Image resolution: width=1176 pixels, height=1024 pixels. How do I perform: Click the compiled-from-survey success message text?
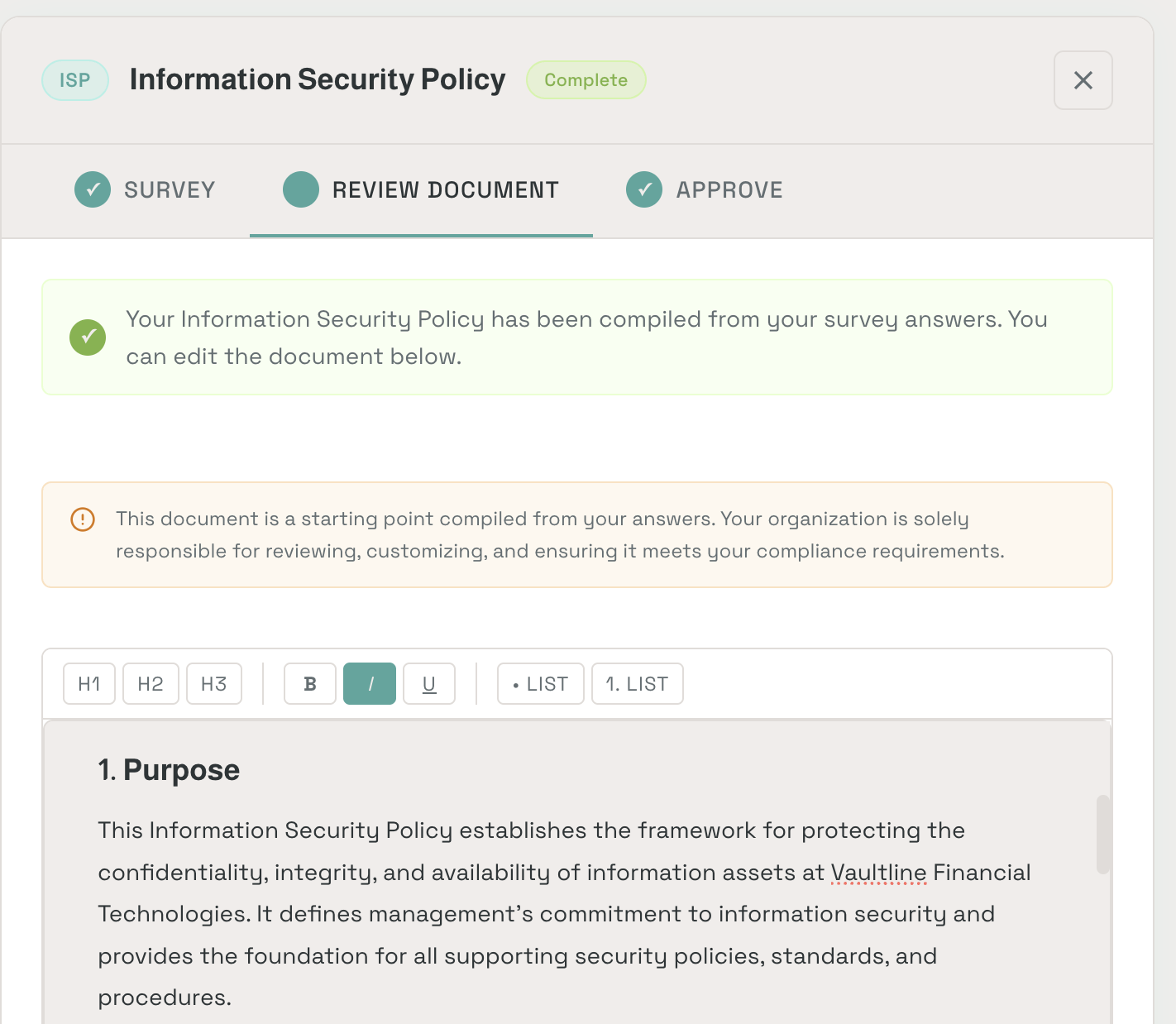(586, 337)
